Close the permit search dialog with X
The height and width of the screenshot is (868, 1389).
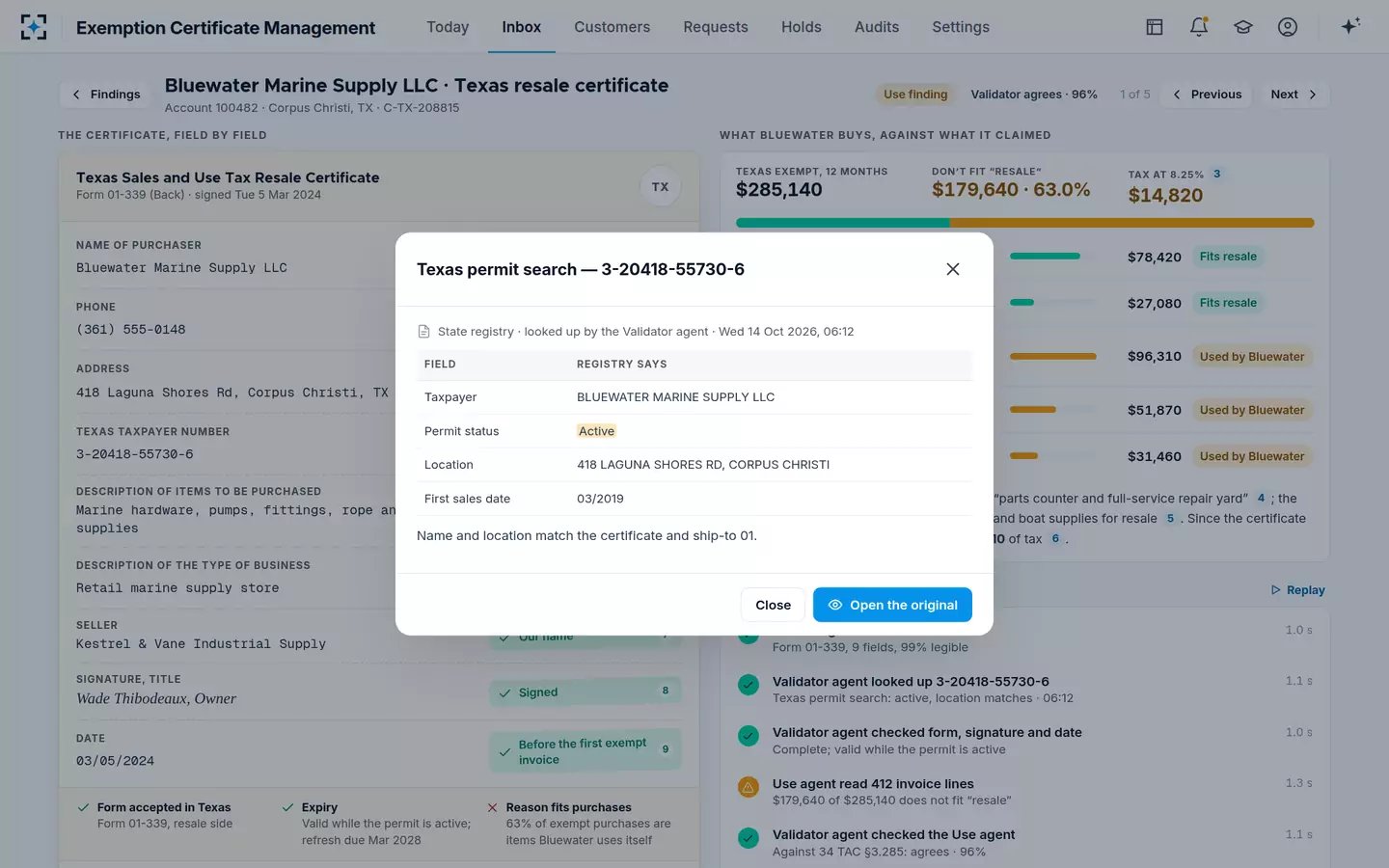(953, 269)
